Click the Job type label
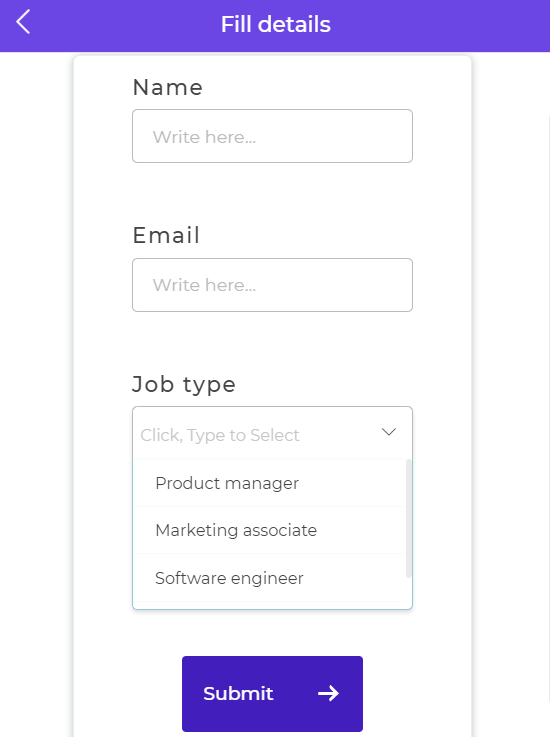The height and width of the screenshot is (739, 550). (x=184, y=385)
